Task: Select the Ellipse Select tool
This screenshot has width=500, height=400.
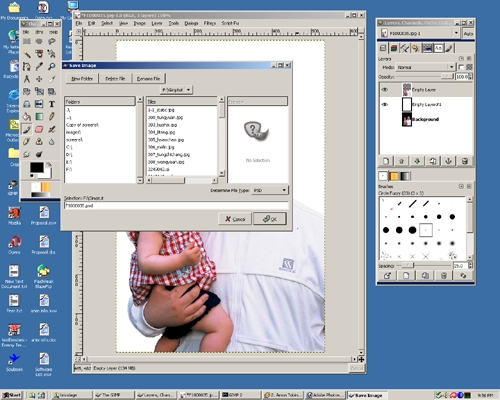Action: [39, 41]
